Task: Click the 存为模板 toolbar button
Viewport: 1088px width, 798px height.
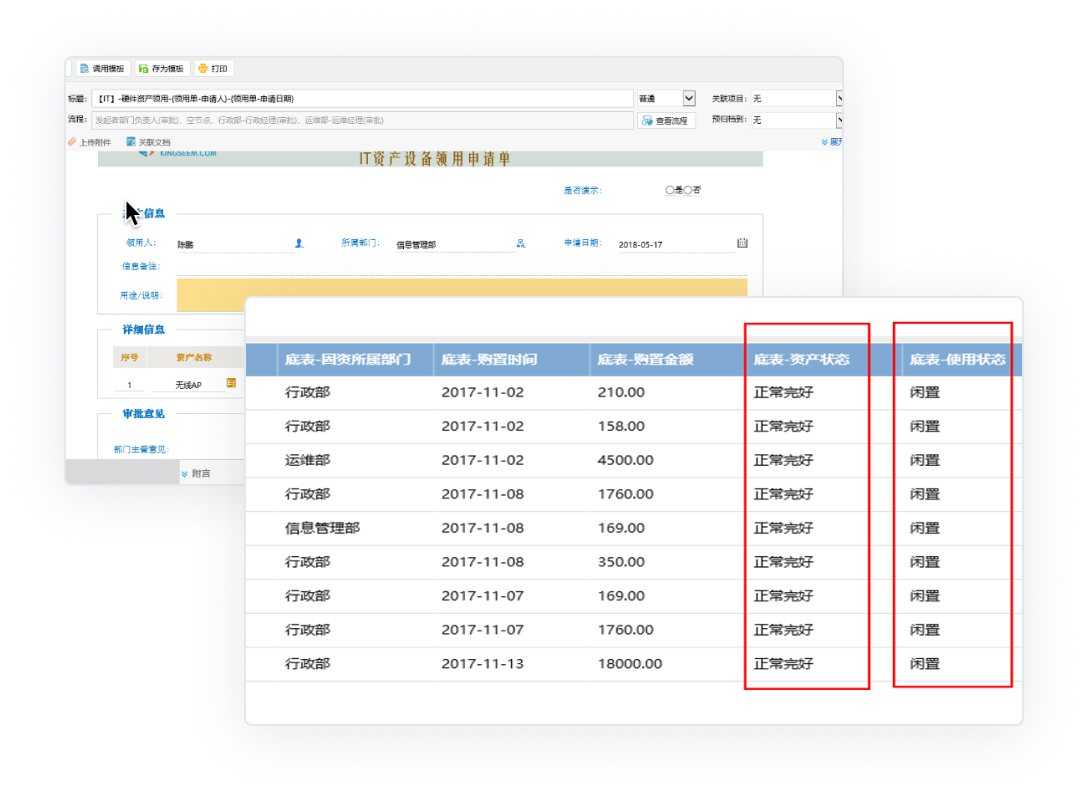Action: click(161, 69)
